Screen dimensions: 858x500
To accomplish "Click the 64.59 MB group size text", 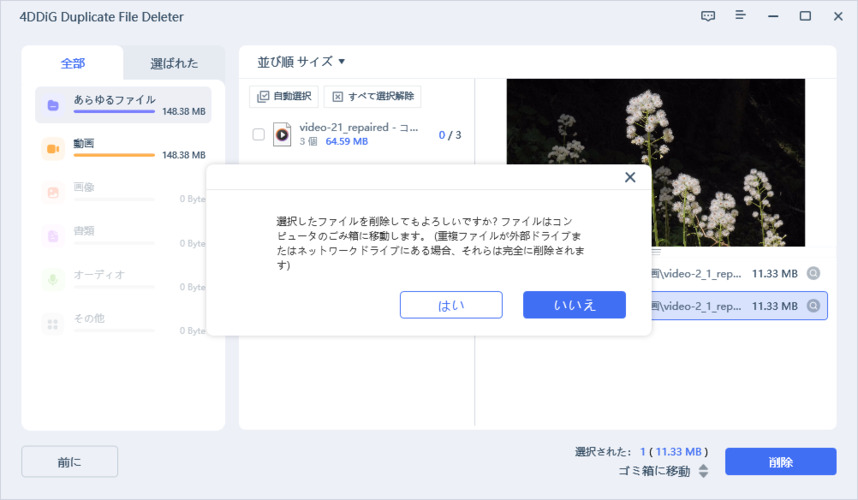I will pos(346,142).
